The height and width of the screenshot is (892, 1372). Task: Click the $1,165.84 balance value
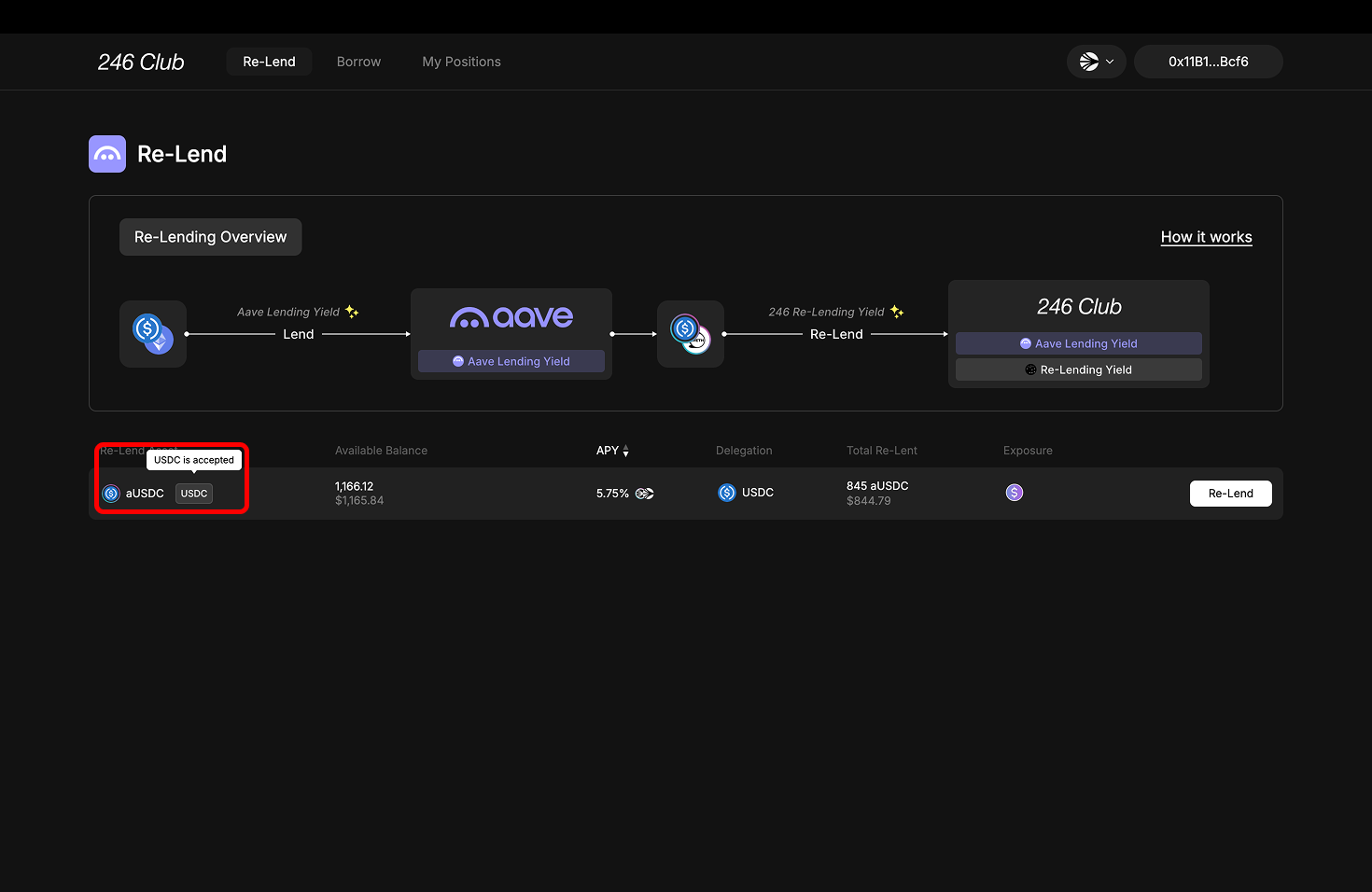click(x=359, y=501)
